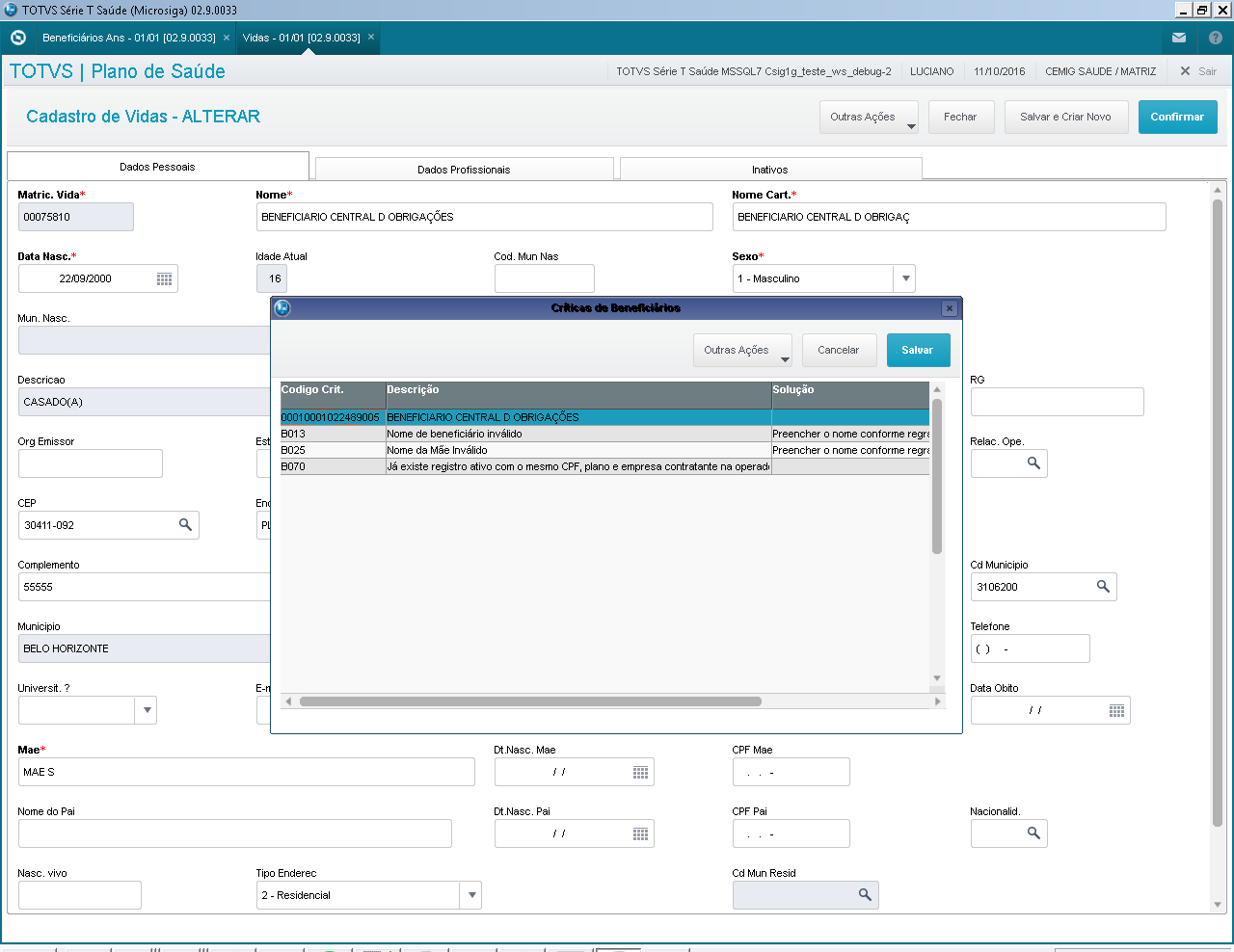The image size is (1234, 952).
Task: Click the Relac. Ope. search icon
Action: point(1033,463)
